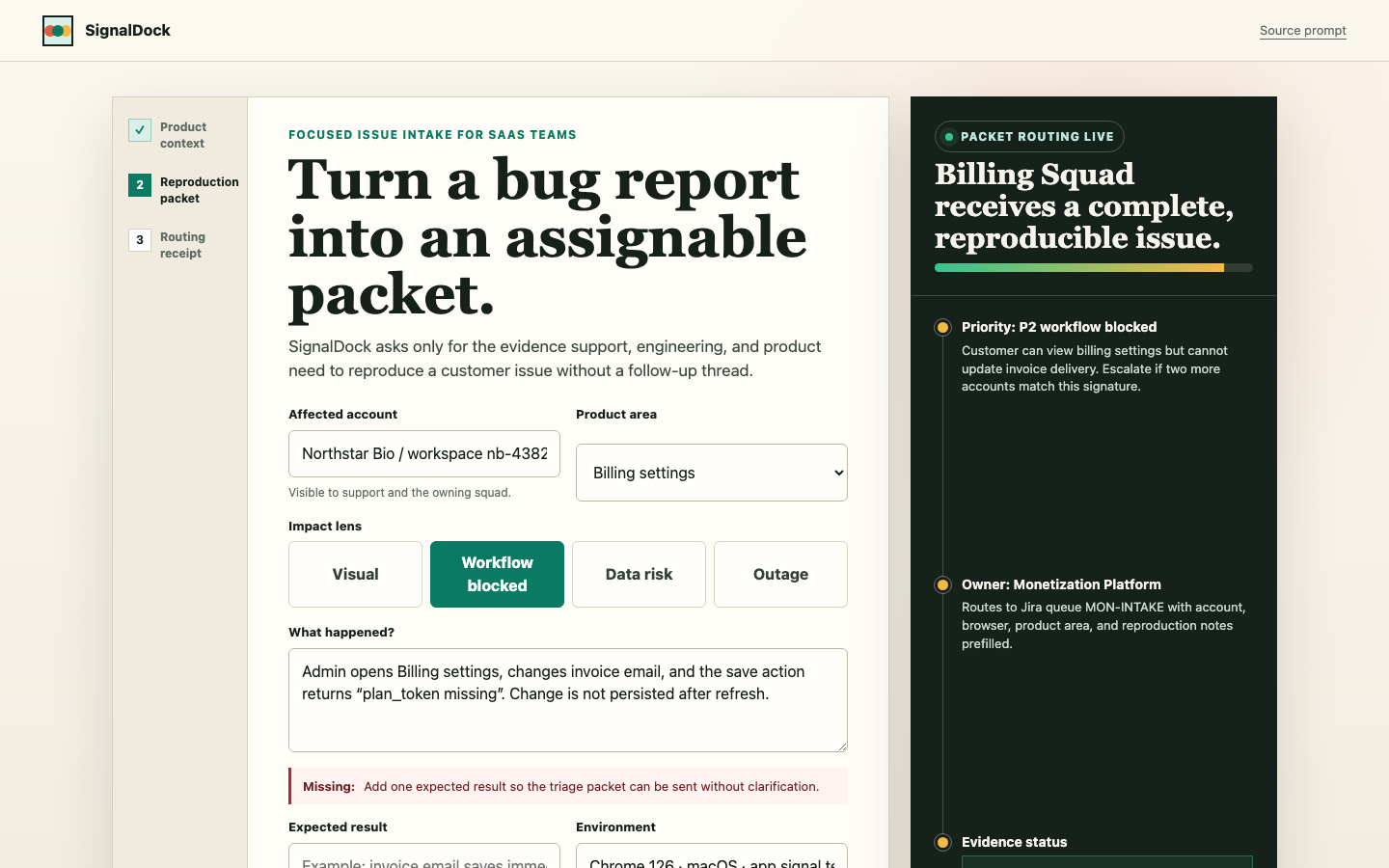Click the Packet routing live badge

pyautogui.click(x=1029, y=137)
